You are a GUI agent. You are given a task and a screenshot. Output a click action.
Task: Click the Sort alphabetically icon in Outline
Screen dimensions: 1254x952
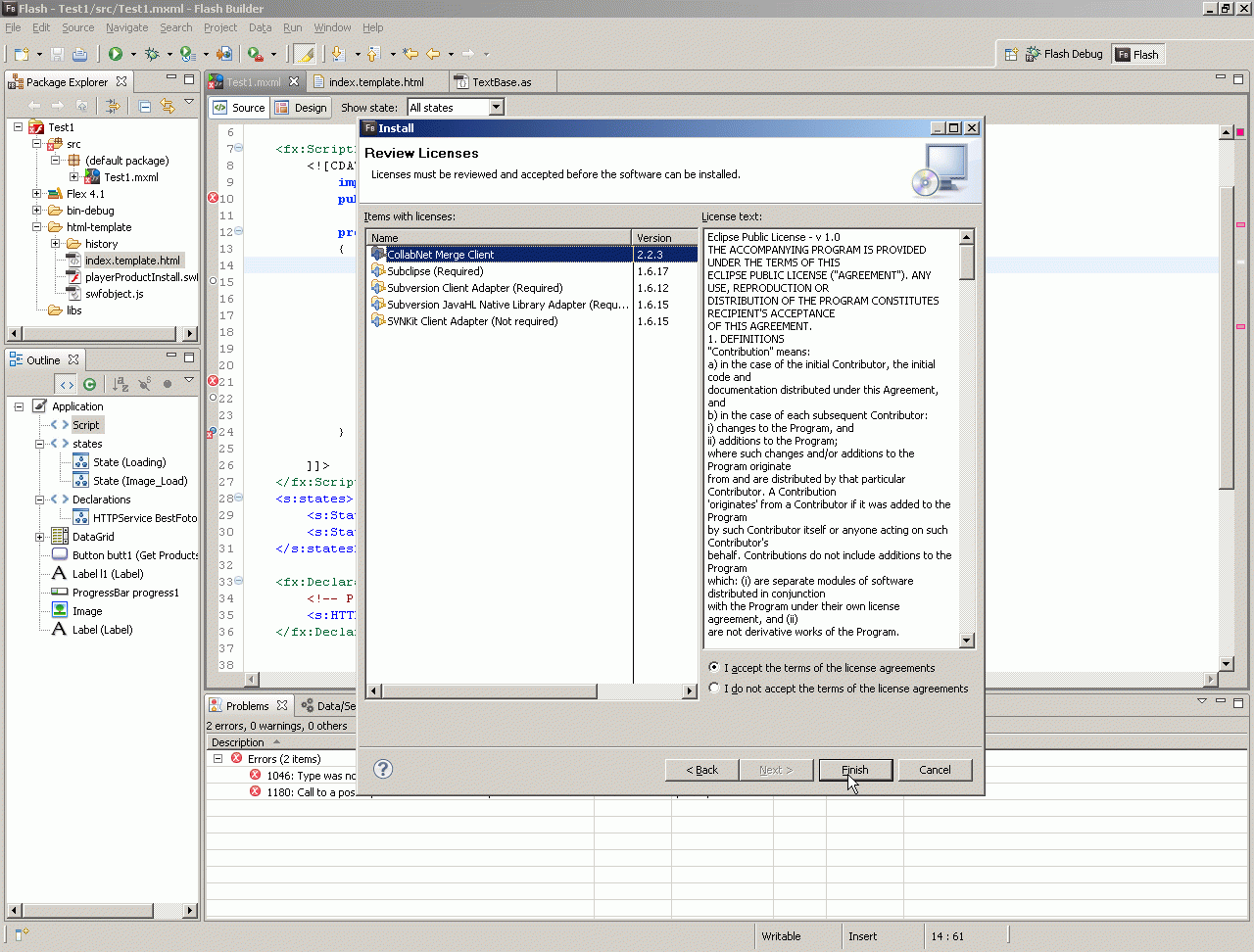click(120, 384)
